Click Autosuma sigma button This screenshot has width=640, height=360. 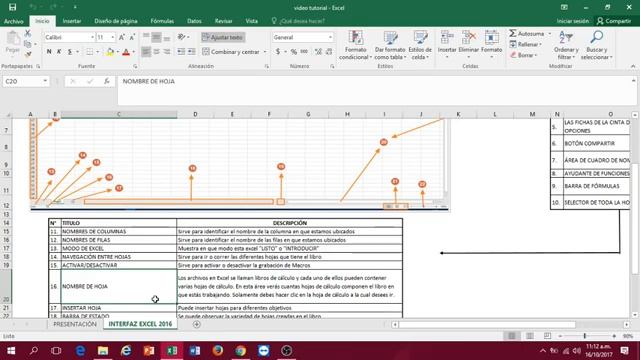coord(527,33)
